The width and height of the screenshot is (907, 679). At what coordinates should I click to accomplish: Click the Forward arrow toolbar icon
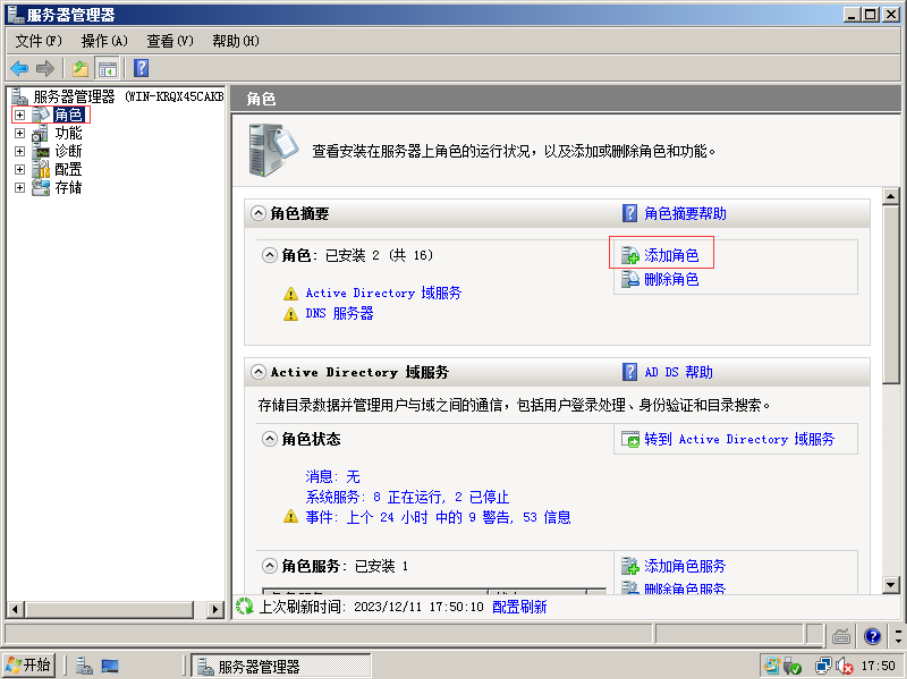[45, 69]
